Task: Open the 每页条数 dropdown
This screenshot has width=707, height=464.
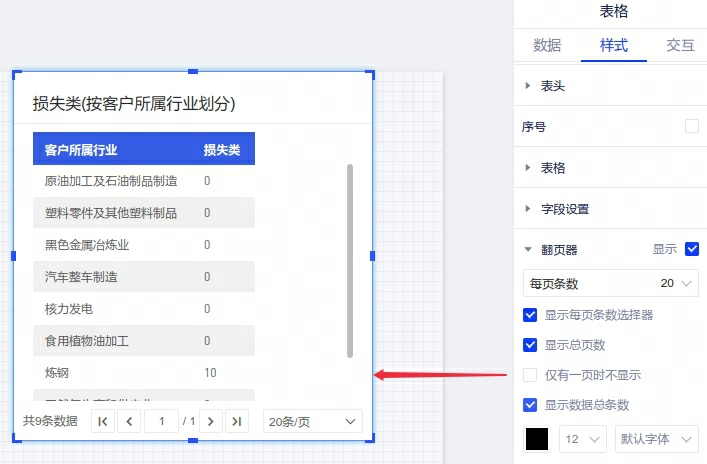Action: [610, 284]
